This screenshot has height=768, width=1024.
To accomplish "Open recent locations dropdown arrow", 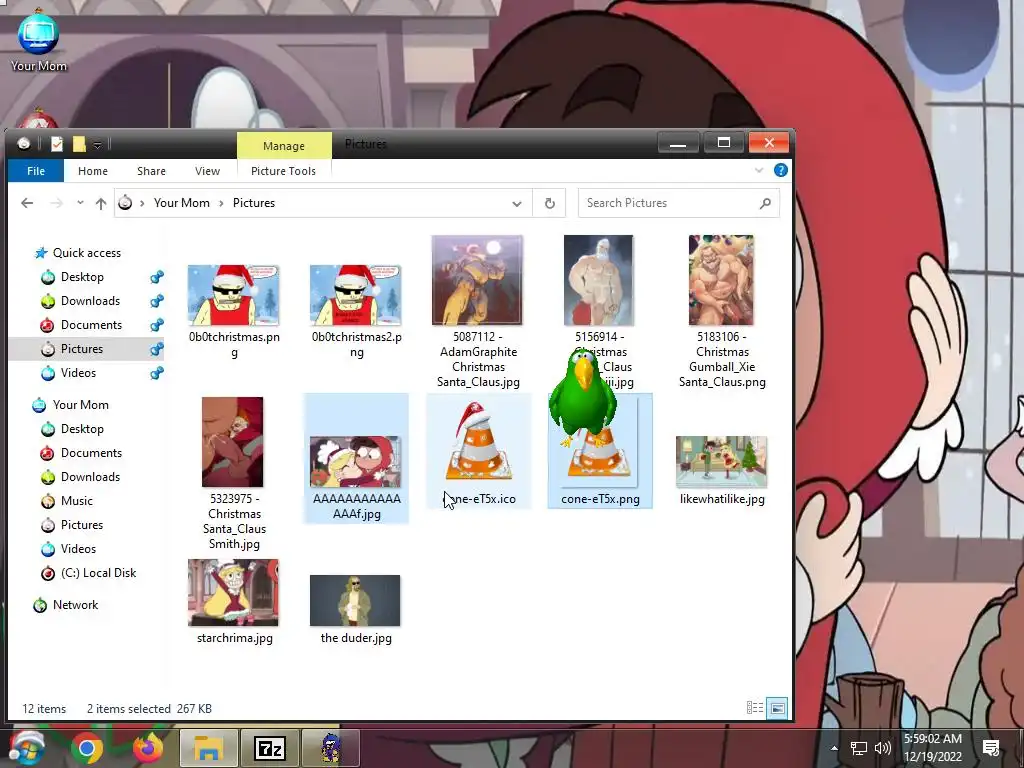I will tap(80, 203).
